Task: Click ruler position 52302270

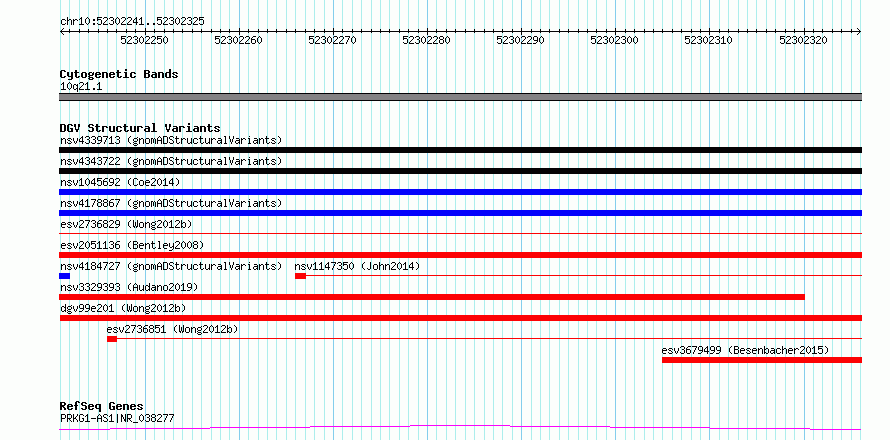Action: (333, 40)
